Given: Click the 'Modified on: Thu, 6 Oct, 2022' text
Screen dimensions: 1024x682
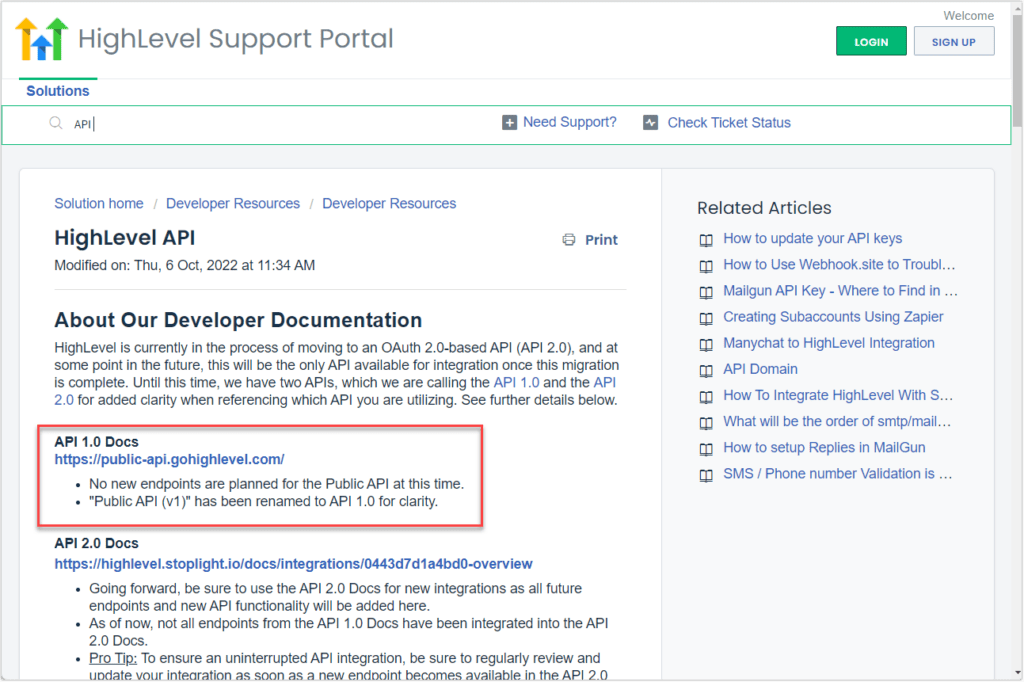Looking at the screenshot, I should tap(185, 265).
